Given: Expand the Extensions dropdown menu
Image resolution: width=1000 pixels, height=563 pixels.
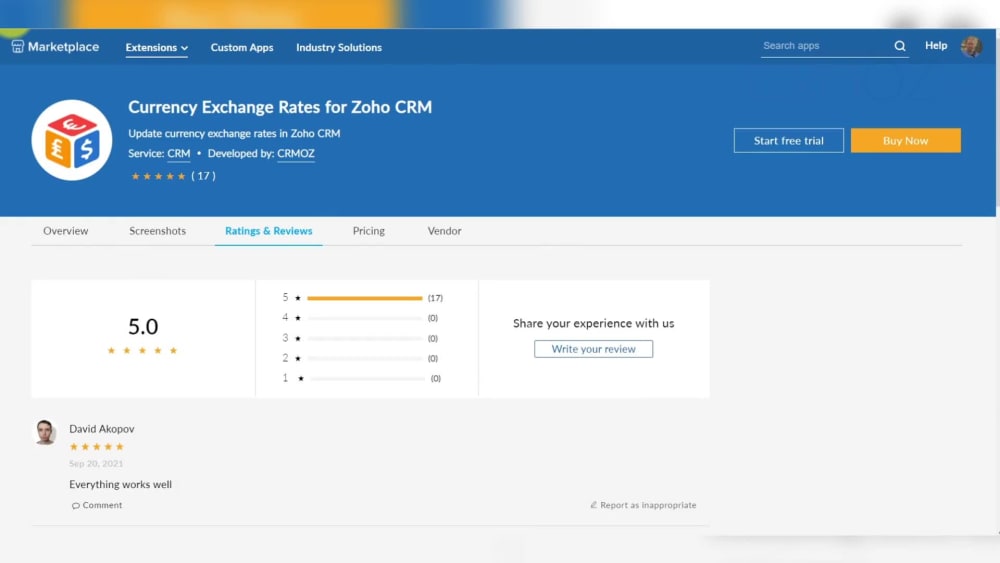Looking at the screenshot, I should coord(156,47).
